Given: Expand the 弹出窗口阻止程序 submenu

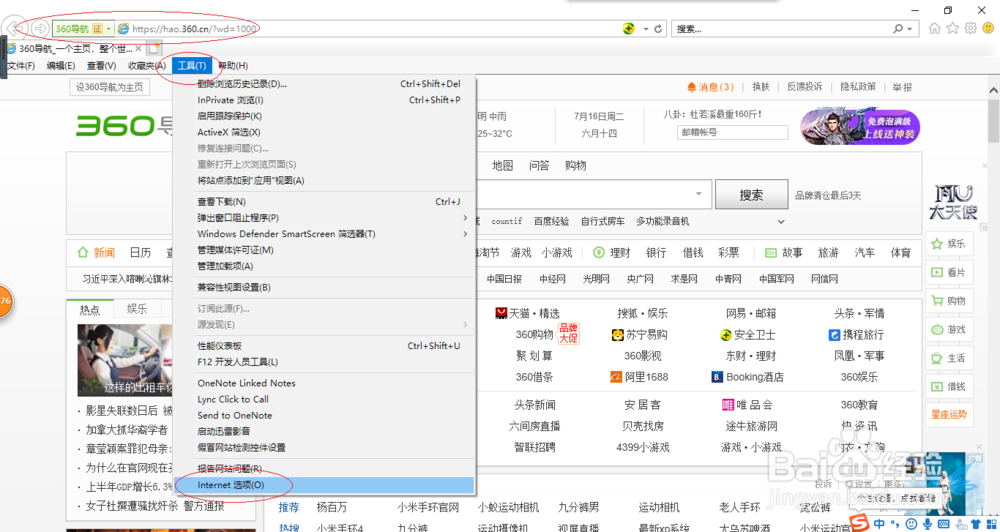Looking at the screenshot, I should (466, 218).
